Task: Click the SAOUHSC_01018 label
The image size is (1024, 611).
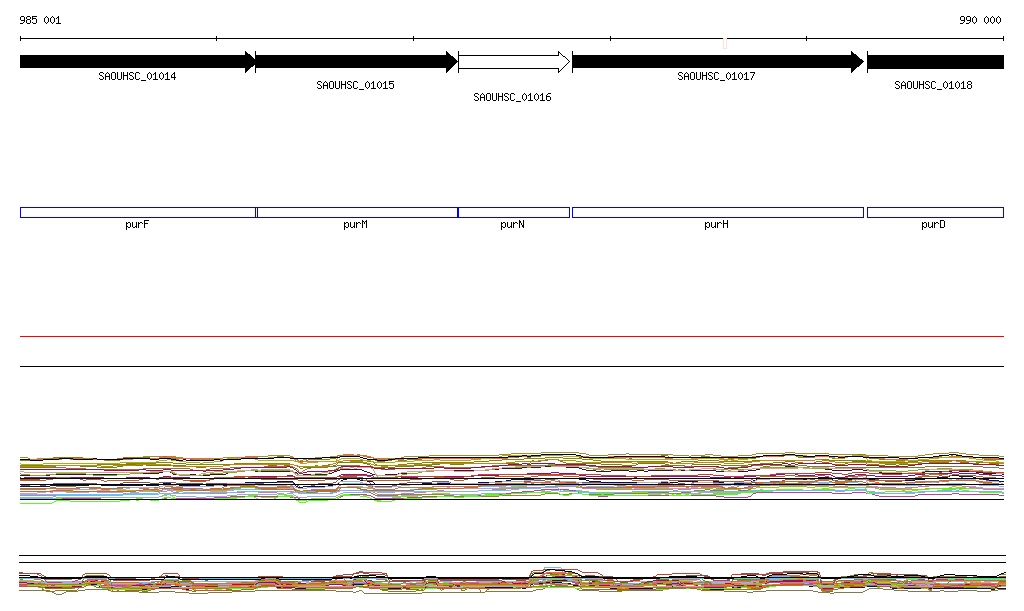Action: (933, 86)
